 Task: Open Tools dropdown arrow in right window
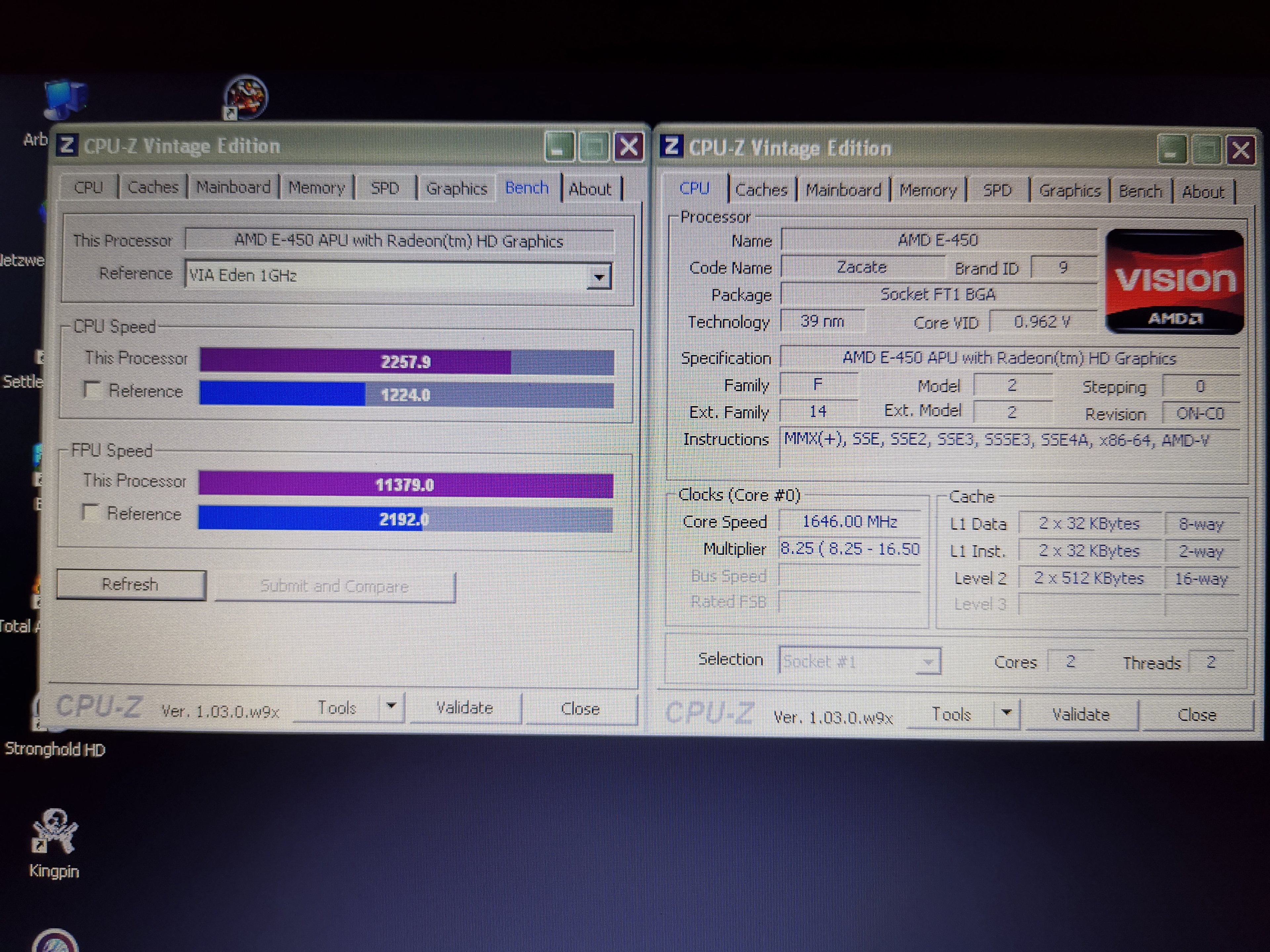point(1006,713)
